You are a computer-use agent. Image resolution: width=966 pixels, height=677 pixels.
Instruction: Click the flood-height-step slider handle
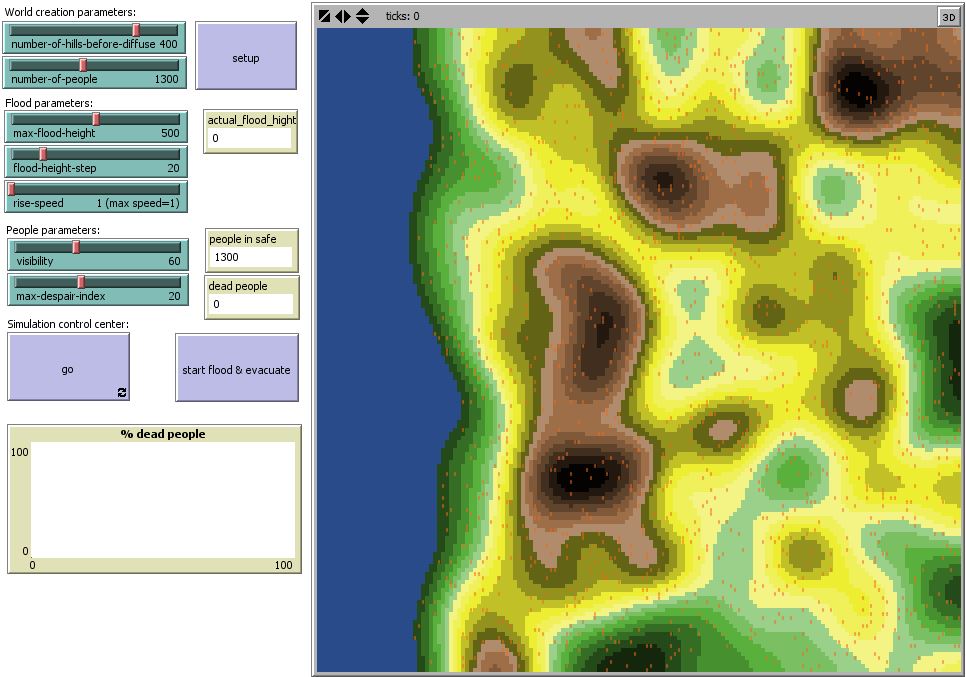tap(43, 154)
